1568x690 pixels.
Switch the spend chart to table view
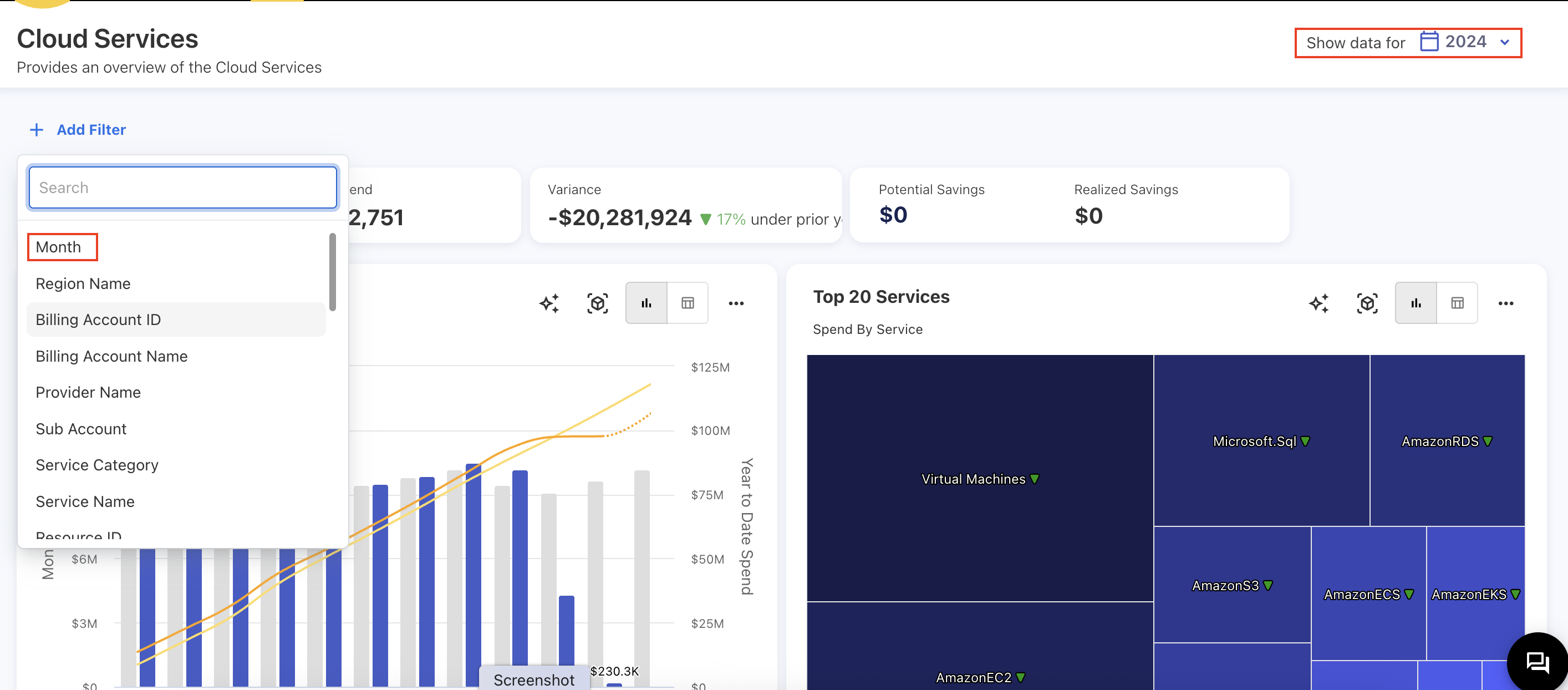coord(687,303)
